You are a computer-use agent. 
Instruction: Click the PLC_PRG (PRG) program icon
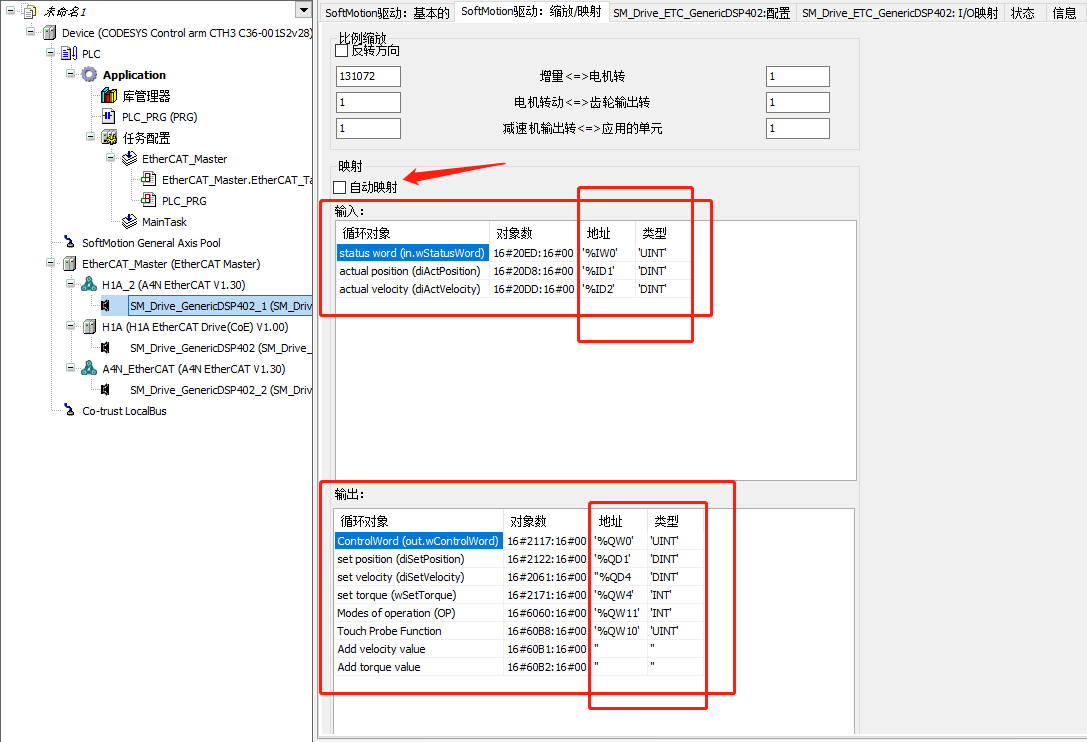click(x=109, y=116)
